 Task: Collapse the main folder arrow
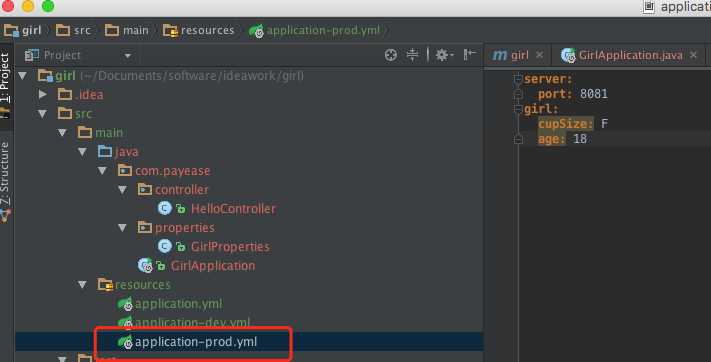click(63, 132)
